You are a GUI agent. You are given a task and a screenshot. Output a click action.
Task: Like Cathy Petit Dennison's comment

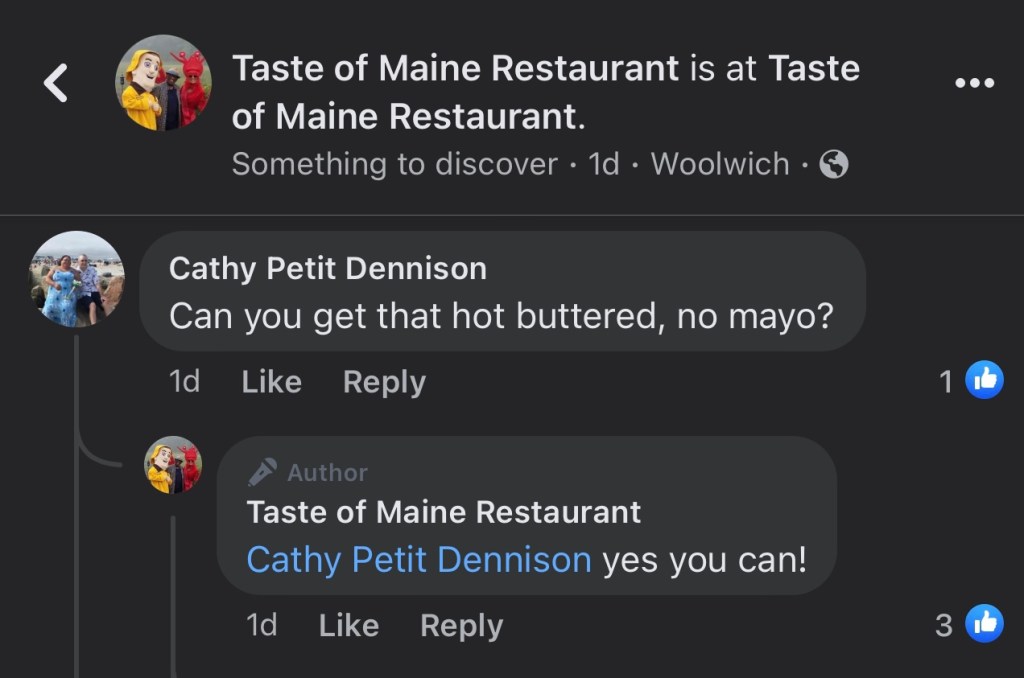271,381
